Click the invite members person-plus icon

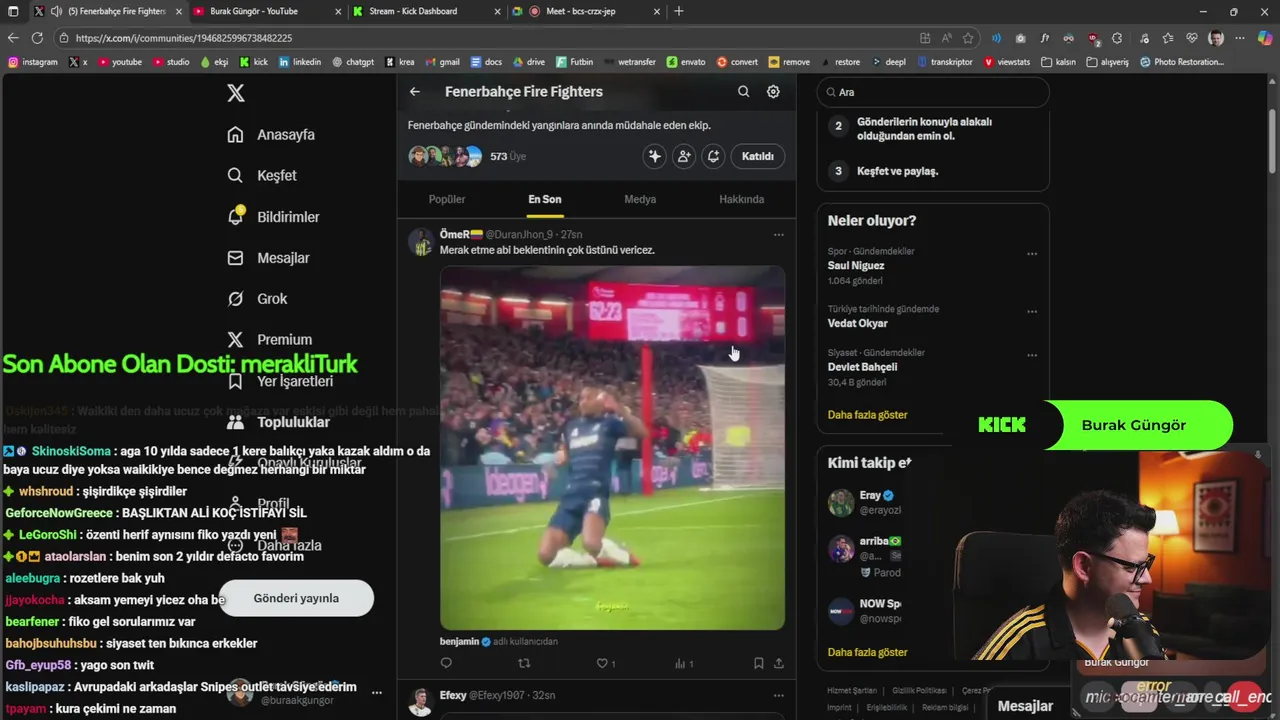684,156
